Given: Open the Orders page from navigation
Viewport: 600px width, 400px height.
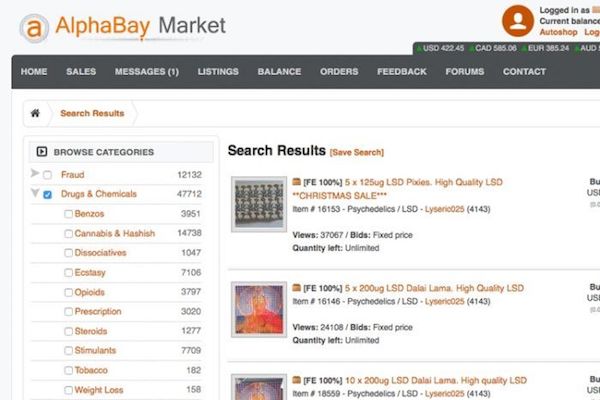Looking at the screenshot, I should point(338,72).
